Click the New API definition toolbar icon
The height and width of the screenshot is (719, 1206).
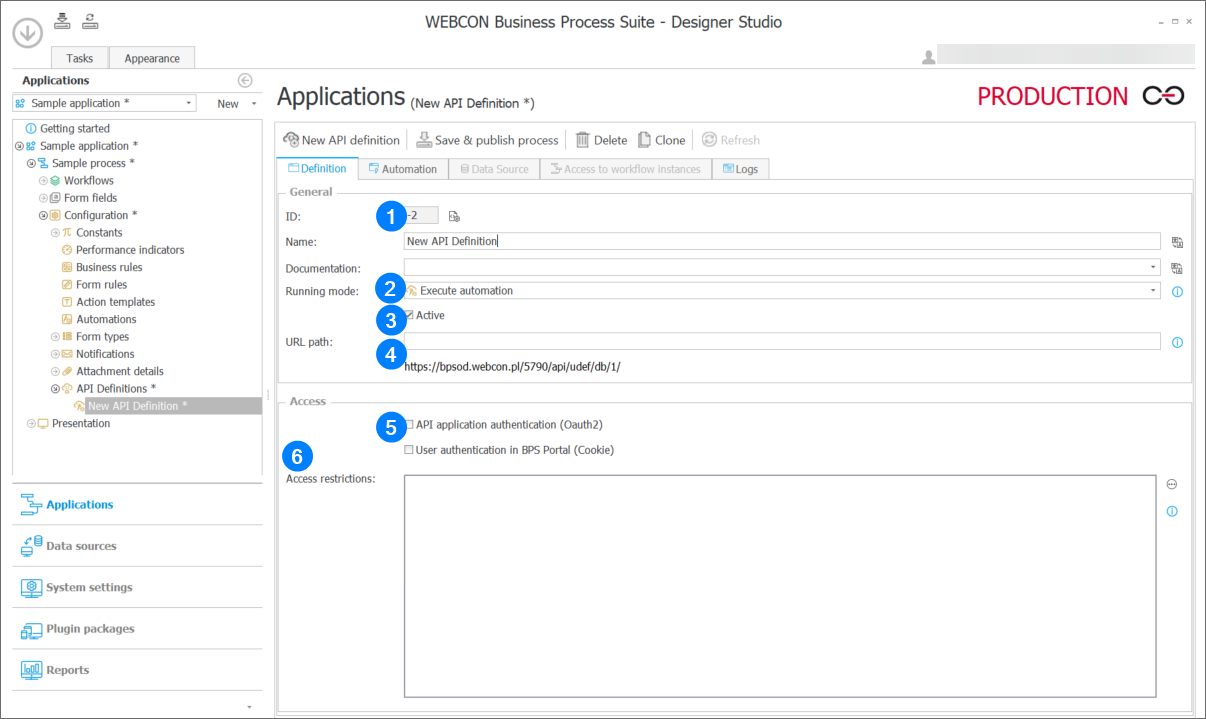pos(291,140)
